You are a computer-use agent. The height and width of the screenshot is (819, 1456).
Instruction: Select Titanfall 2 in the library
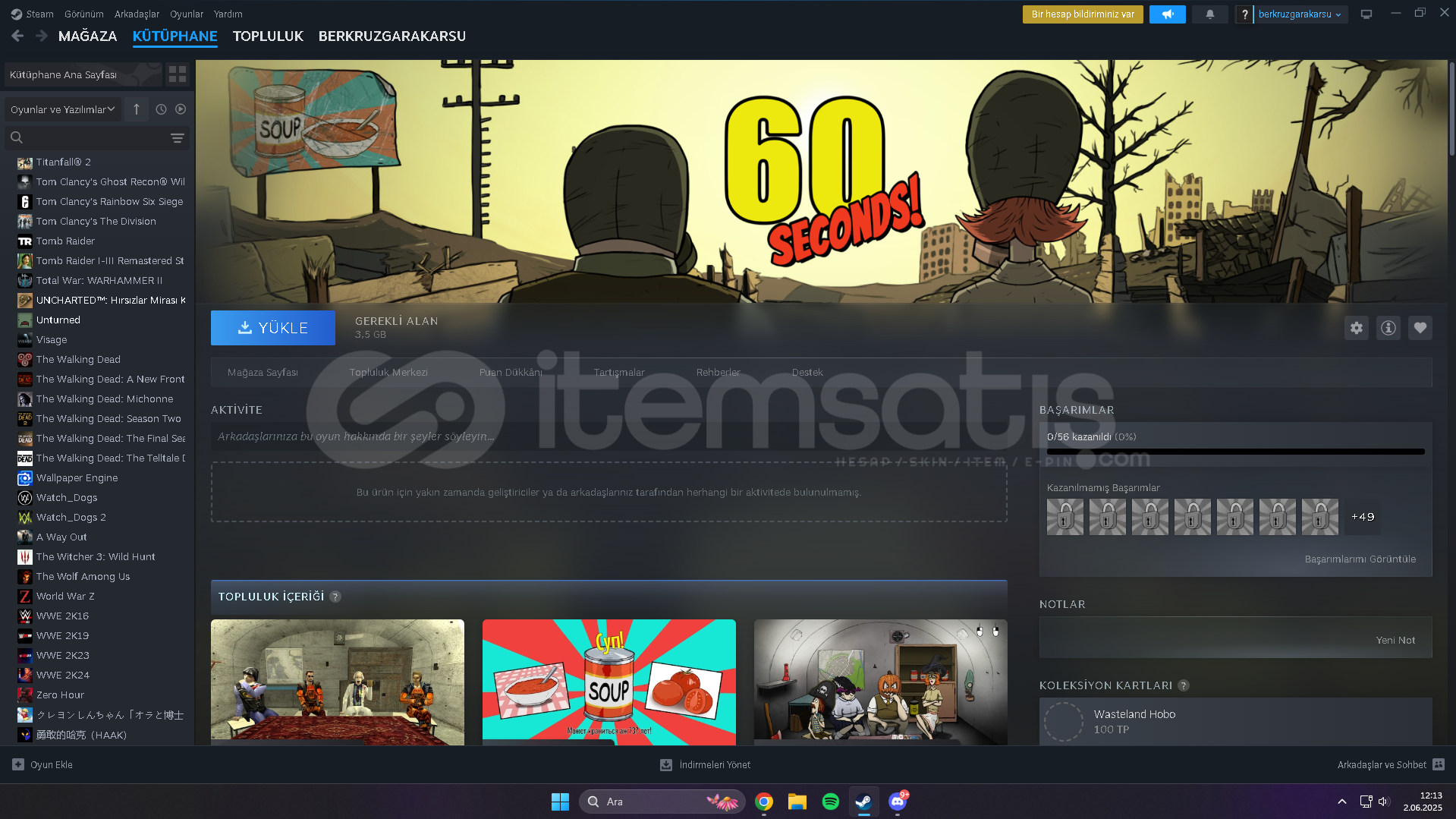point(64,162)
